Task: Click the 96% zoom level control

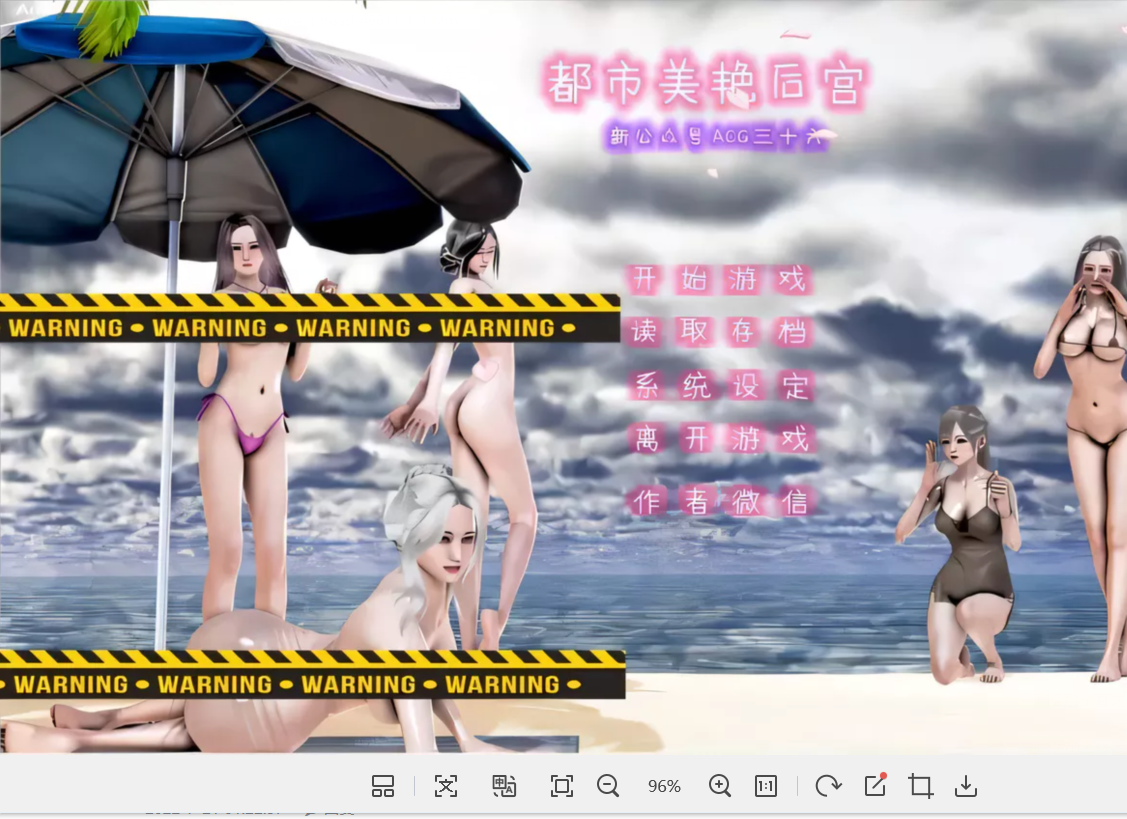Action: click(x=664, y=786)
